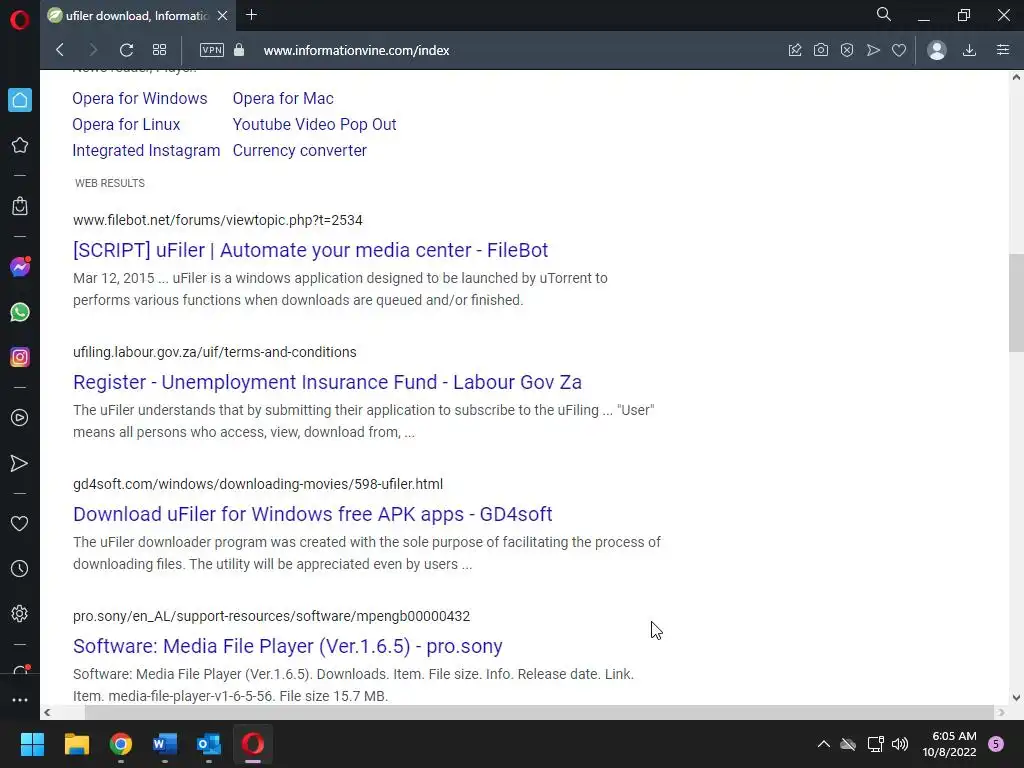Open the Opera for Mac link

pos(283,99)
